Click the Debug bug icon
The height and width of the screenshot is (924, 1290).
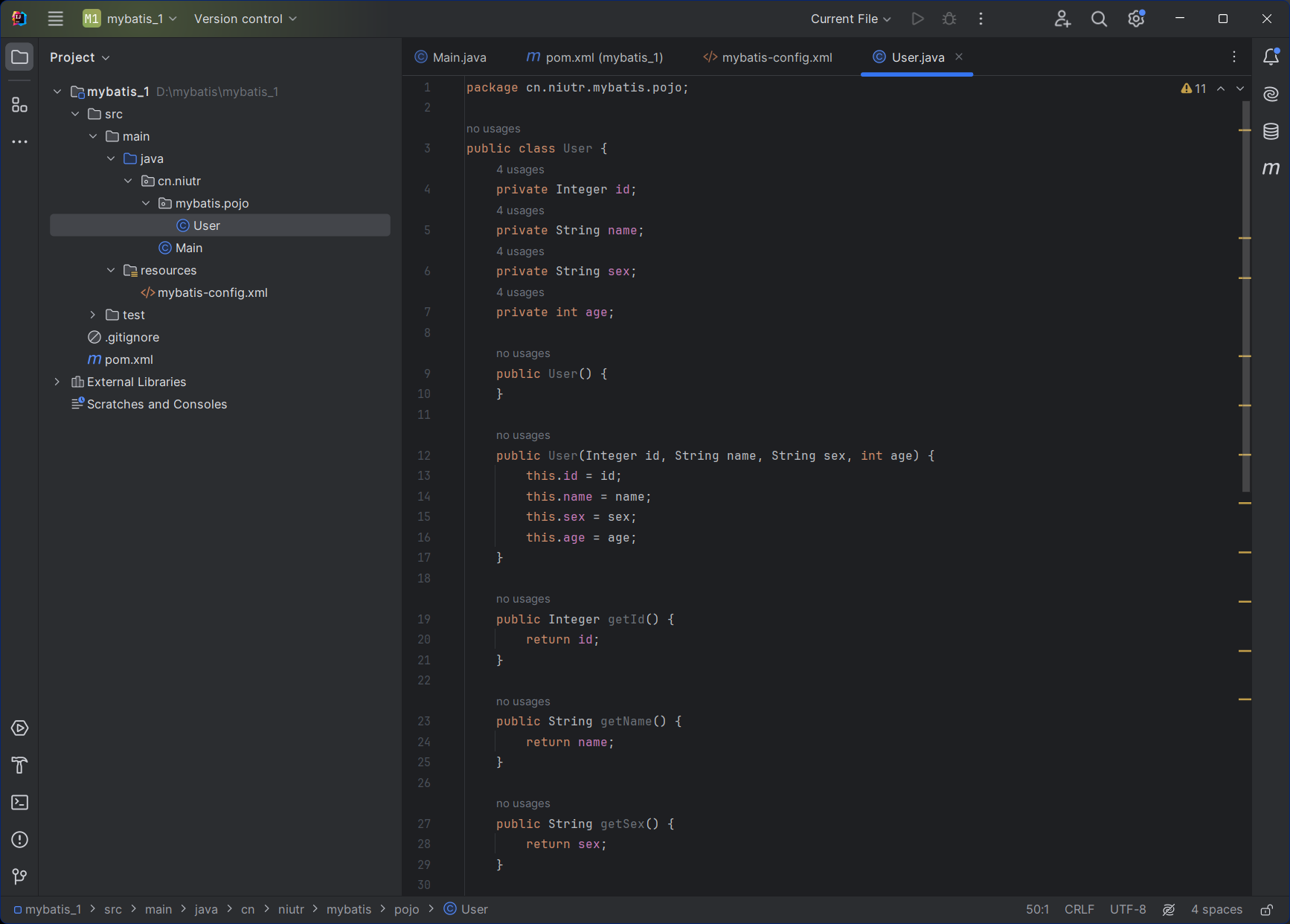(949, 19)
